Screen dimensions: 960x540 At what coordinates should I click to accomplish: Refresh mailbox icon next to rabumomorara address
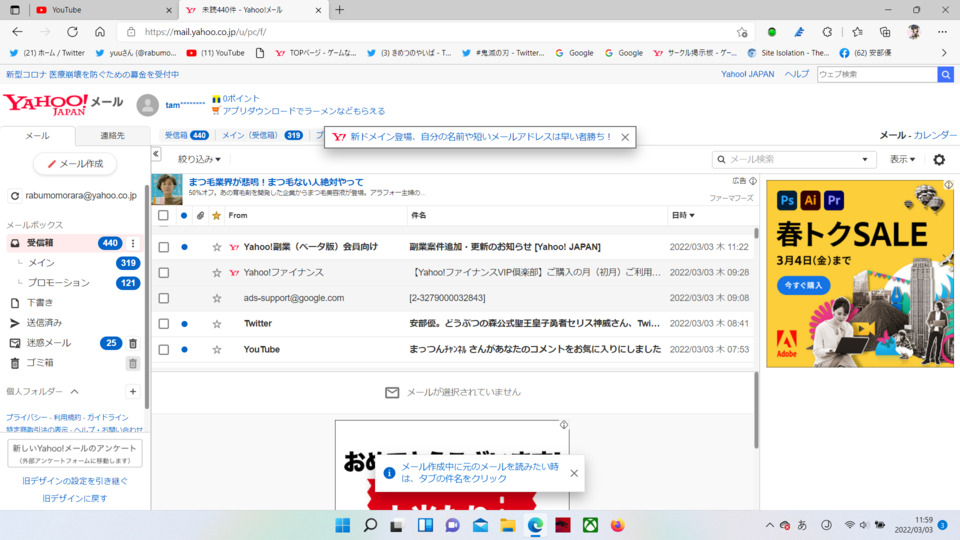pos(15,196)
